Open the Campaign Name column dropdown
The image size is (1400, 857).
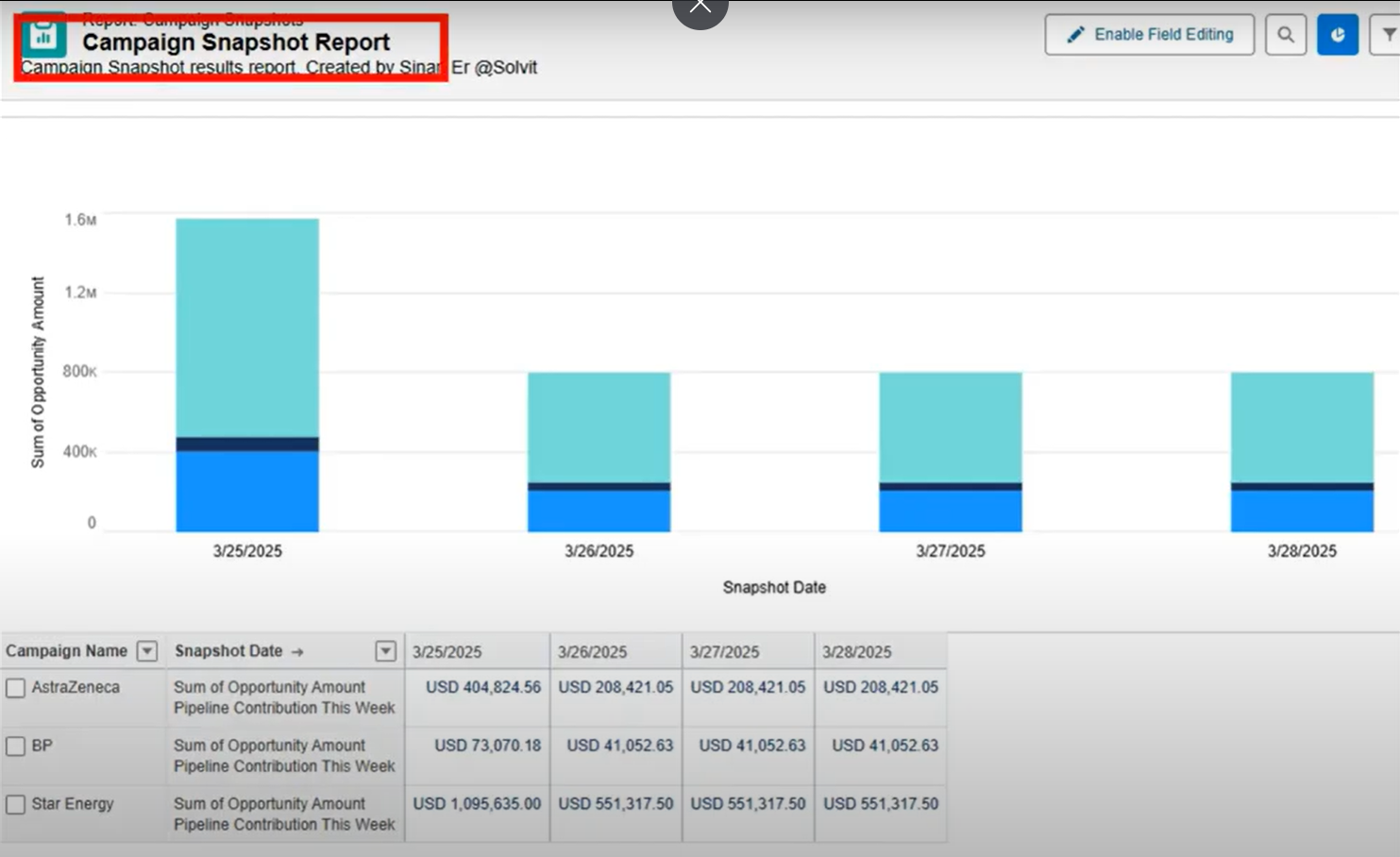(x=148, y=650)
